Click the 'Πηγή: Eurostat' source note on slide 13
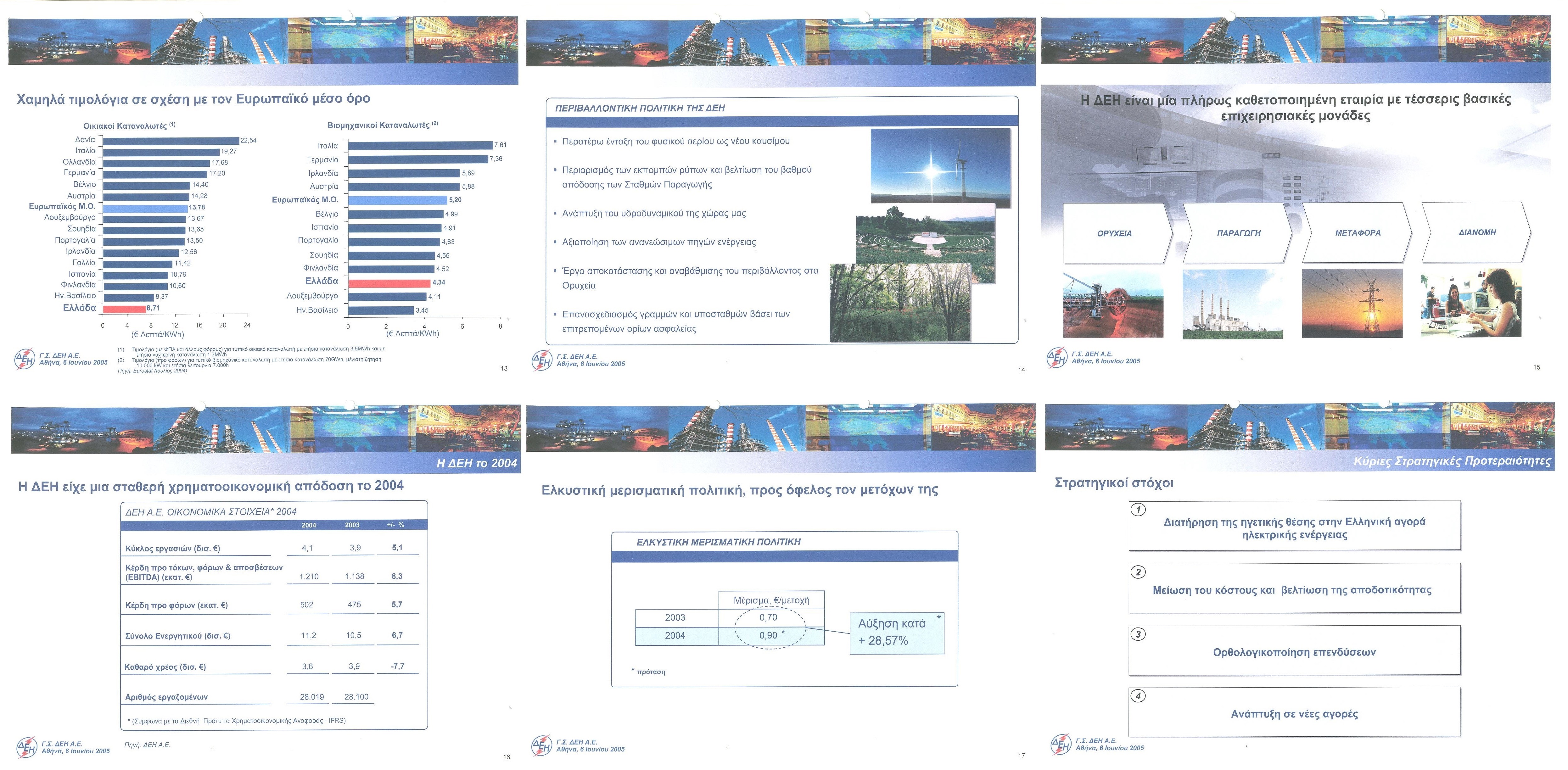This screenshot has height=770, width=1568. (x=152, y=371)
